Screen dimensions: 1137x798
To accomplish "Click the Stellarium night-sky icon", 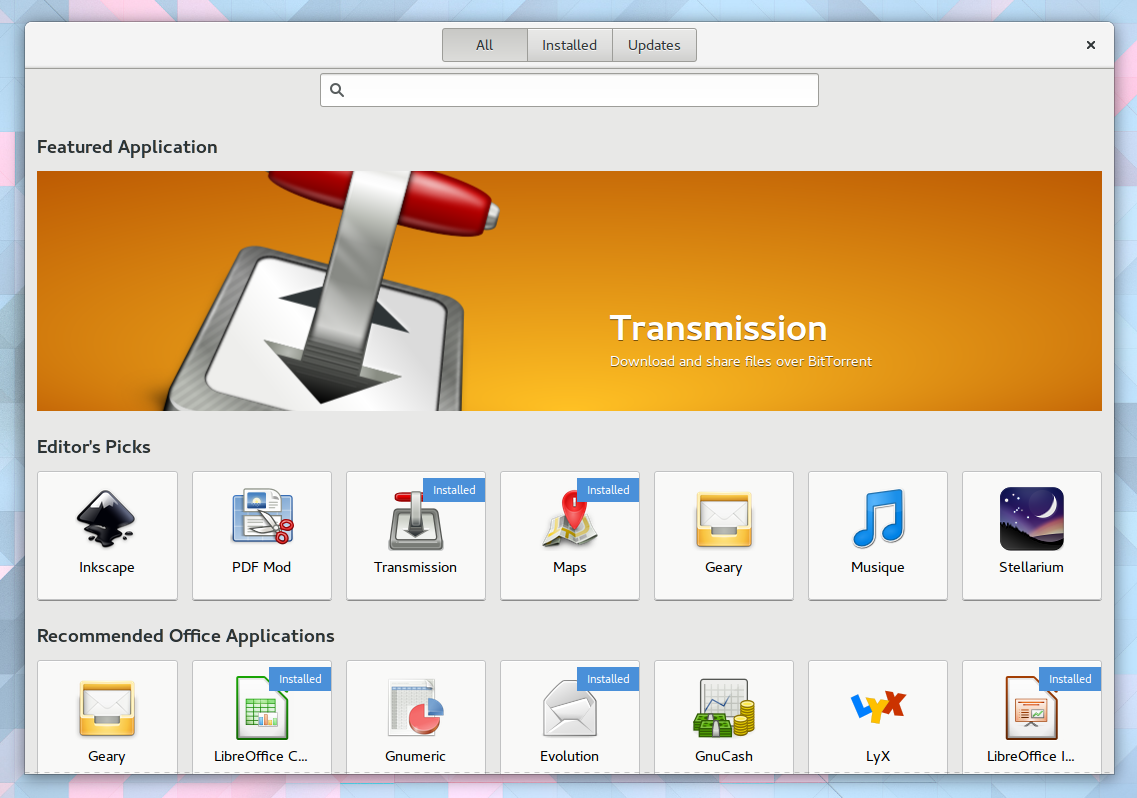I will (x=1031, y=519).
